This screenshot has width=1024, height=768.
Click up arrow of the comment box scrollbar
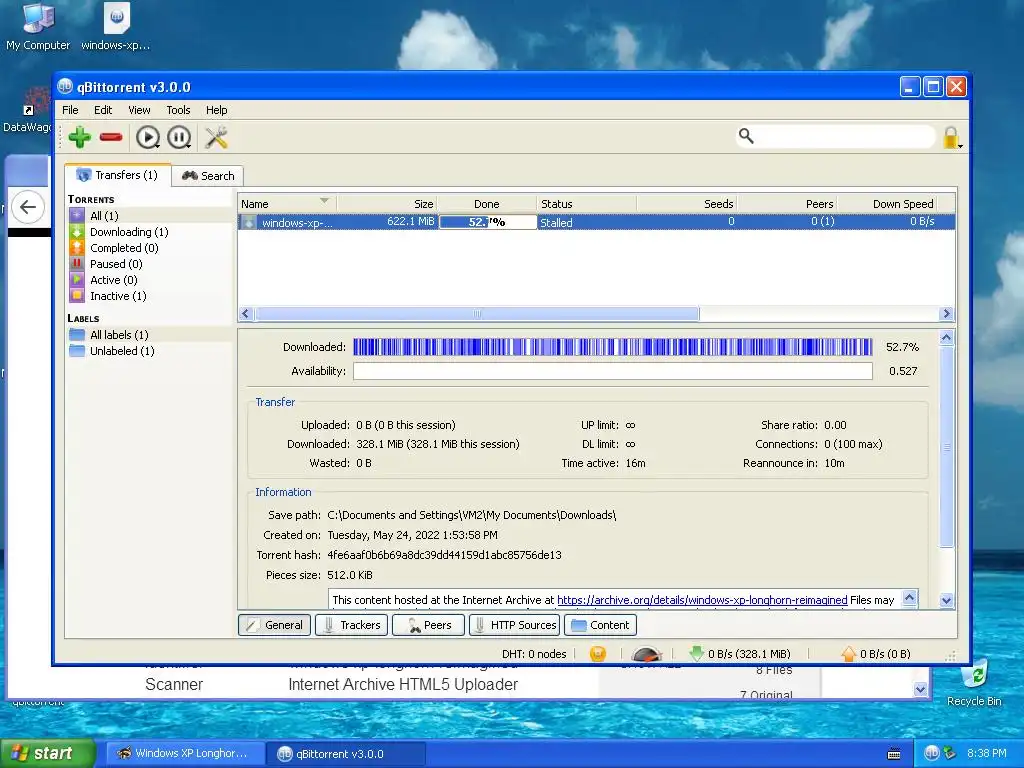click(x=909, y=598)
